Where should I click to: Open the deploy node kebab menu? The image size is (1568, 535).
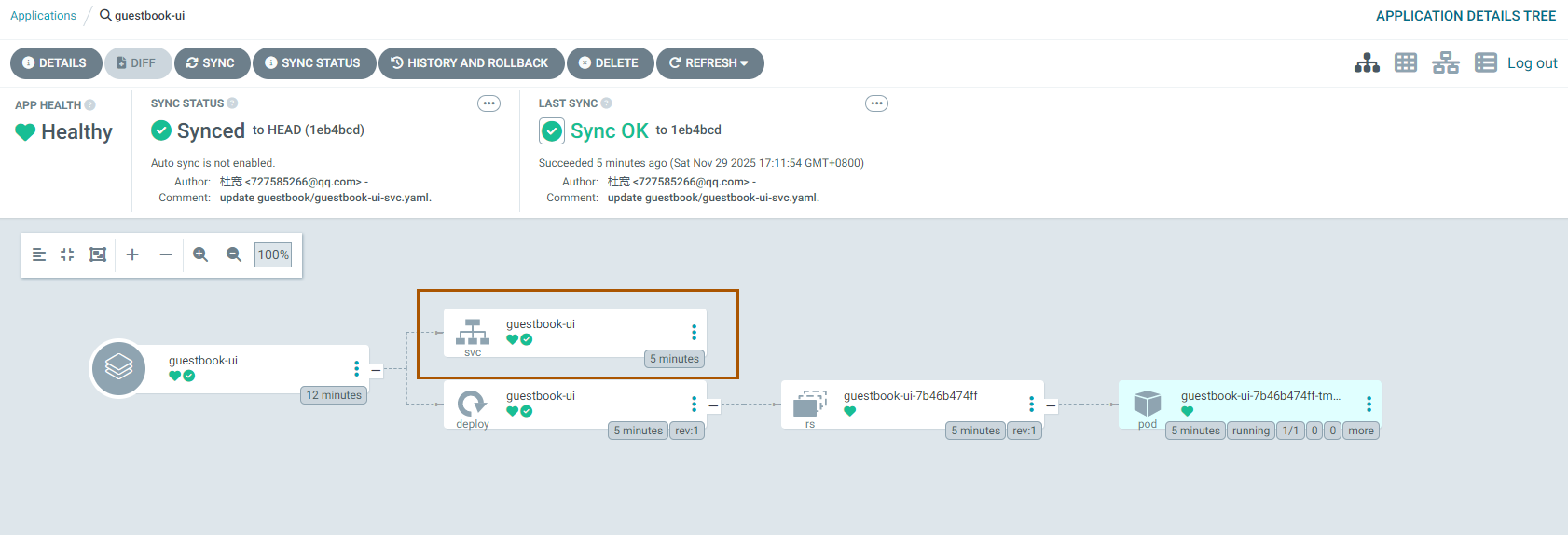[x=694, y=405]
